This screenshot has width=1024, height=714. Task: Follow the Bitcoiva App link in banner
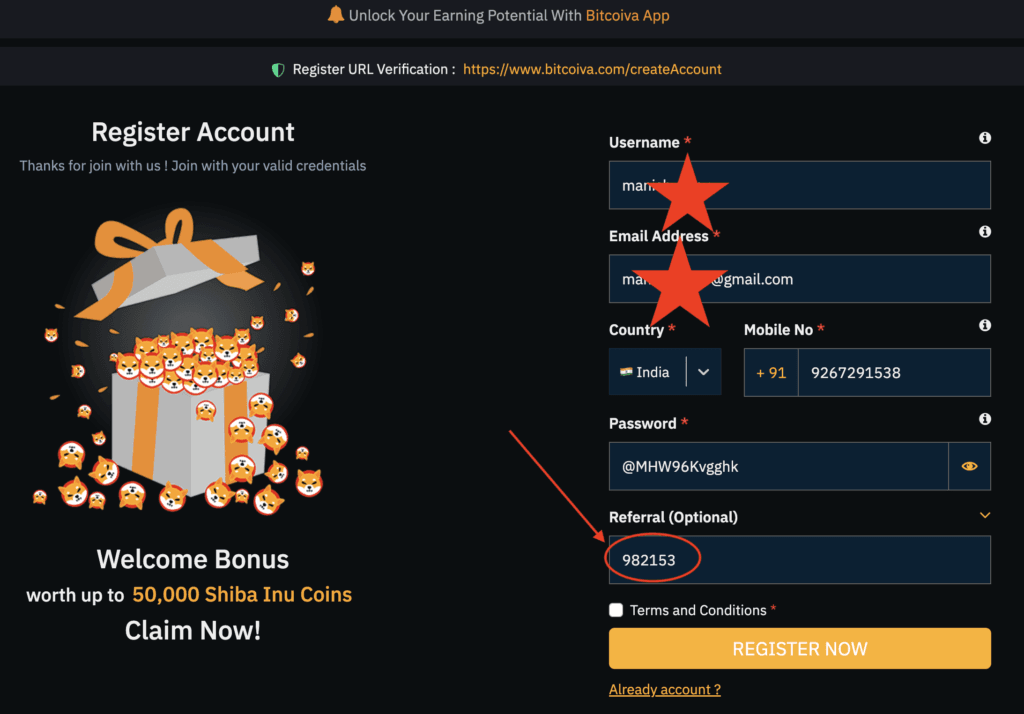pyautogui.click(x=627, y=15)
